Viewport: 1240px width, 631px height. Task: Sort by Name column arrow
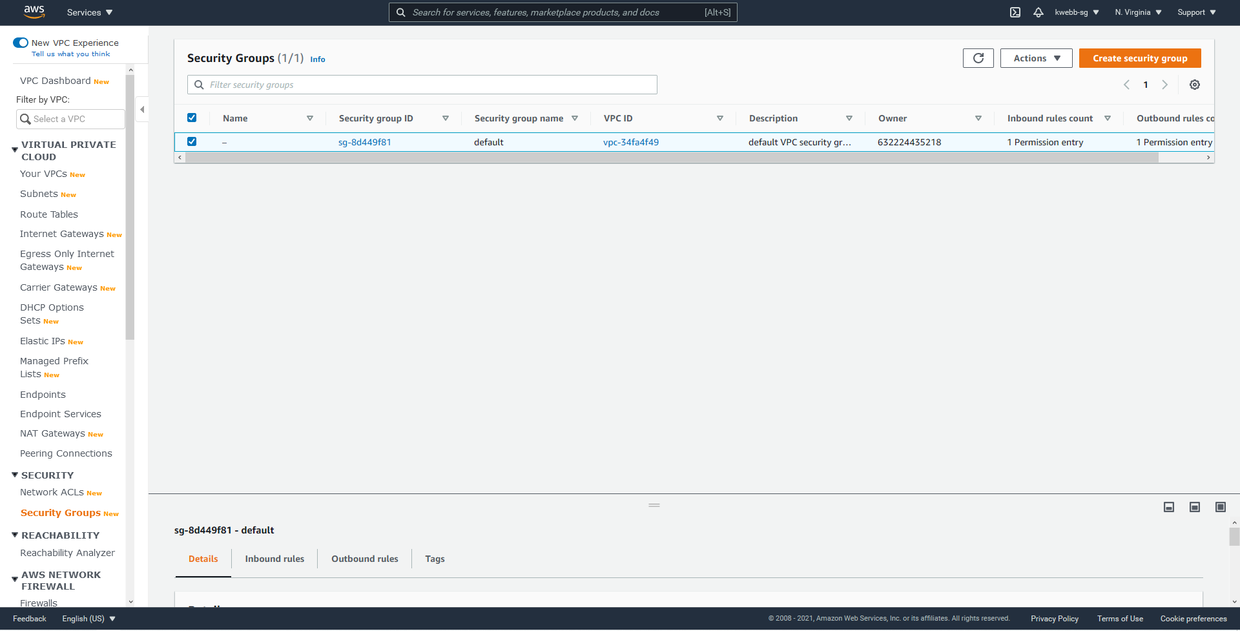310,118
